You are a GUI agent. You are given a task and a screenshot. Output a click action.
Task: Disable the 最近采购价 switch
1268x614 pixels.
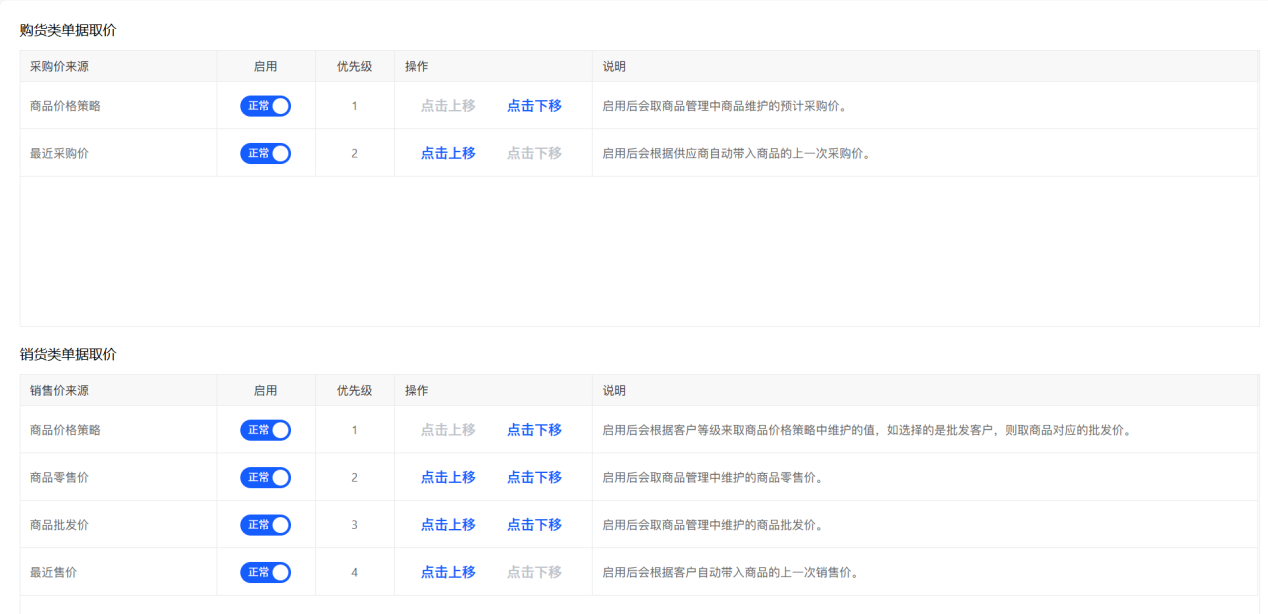(265, 153)
